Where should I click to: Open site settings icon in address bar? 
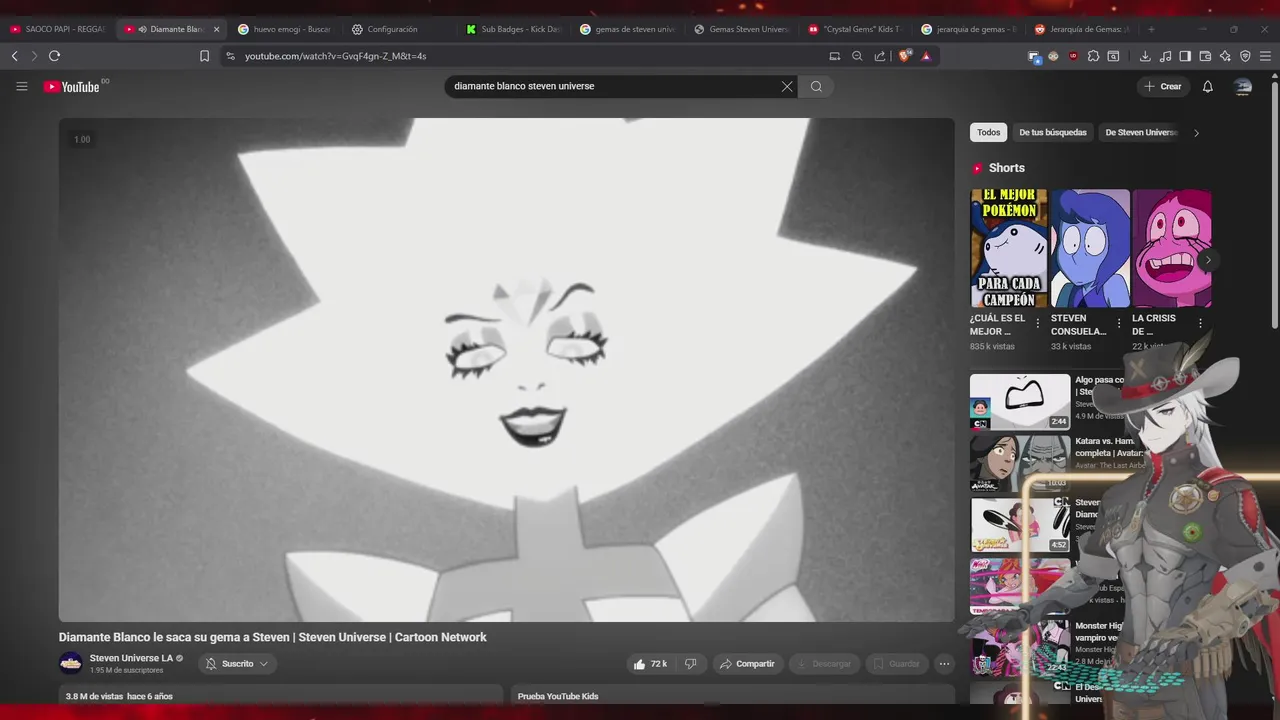pyautogui.click(x=230, y=56)
